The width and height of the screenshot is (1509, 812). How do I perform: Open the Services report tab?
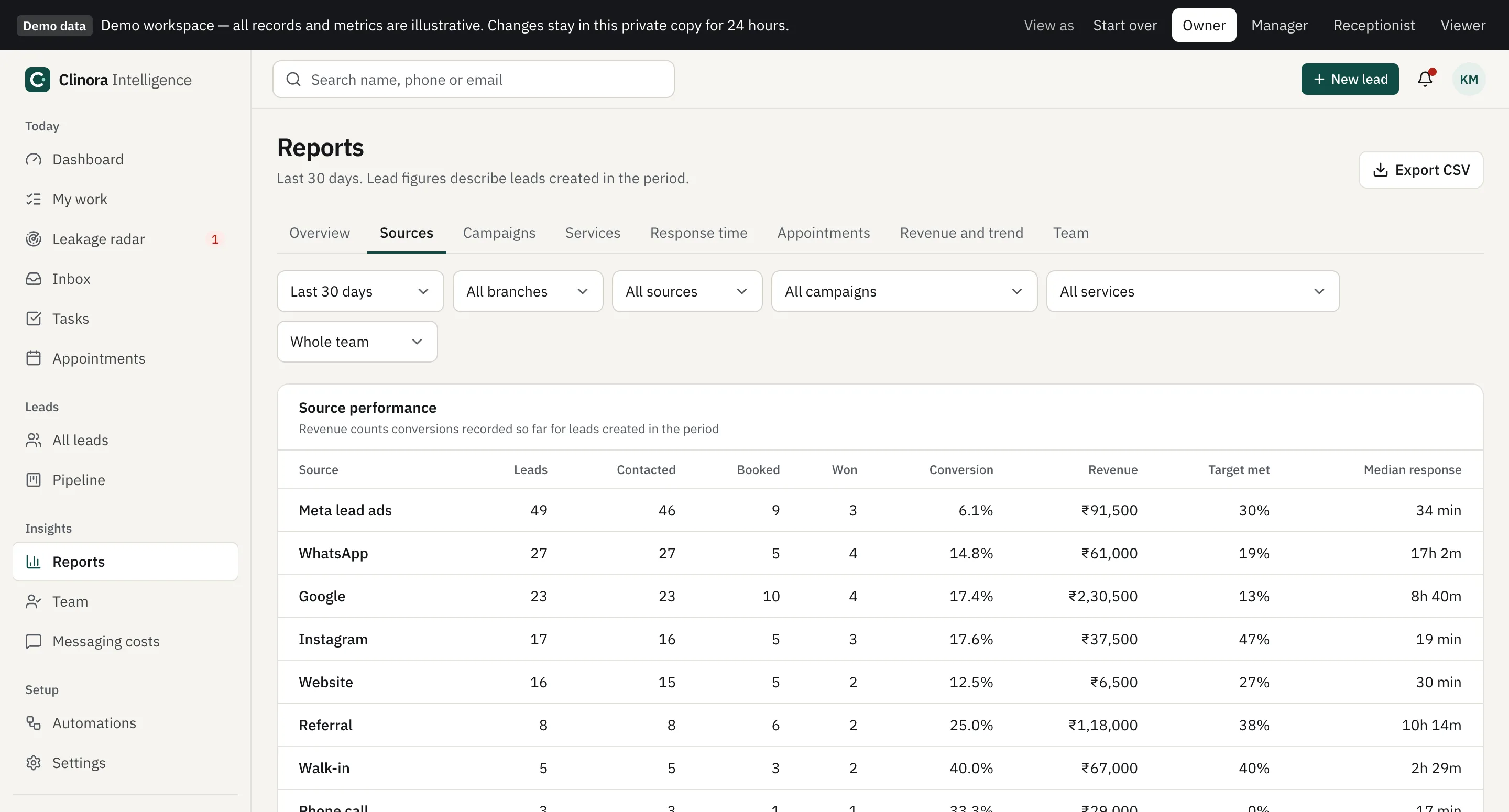[592, 233]
